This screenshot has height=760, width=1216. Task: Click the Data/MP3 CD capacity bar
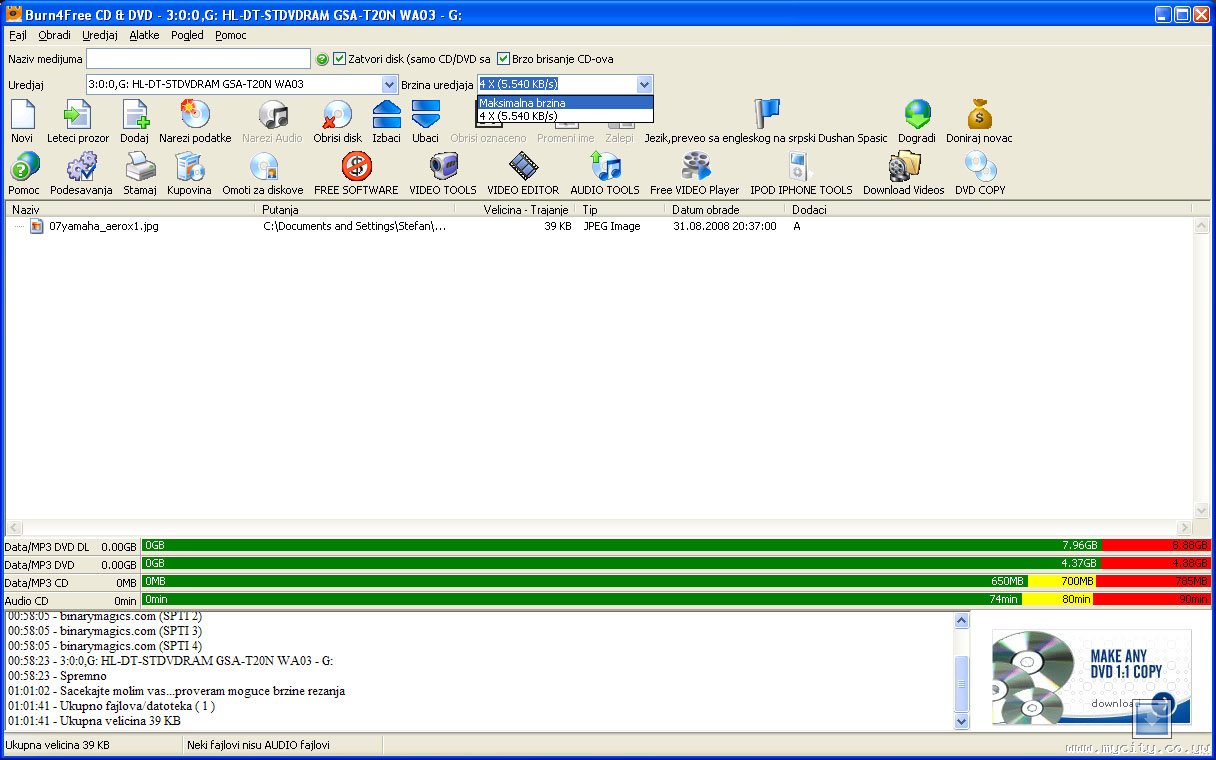[676, 581]
